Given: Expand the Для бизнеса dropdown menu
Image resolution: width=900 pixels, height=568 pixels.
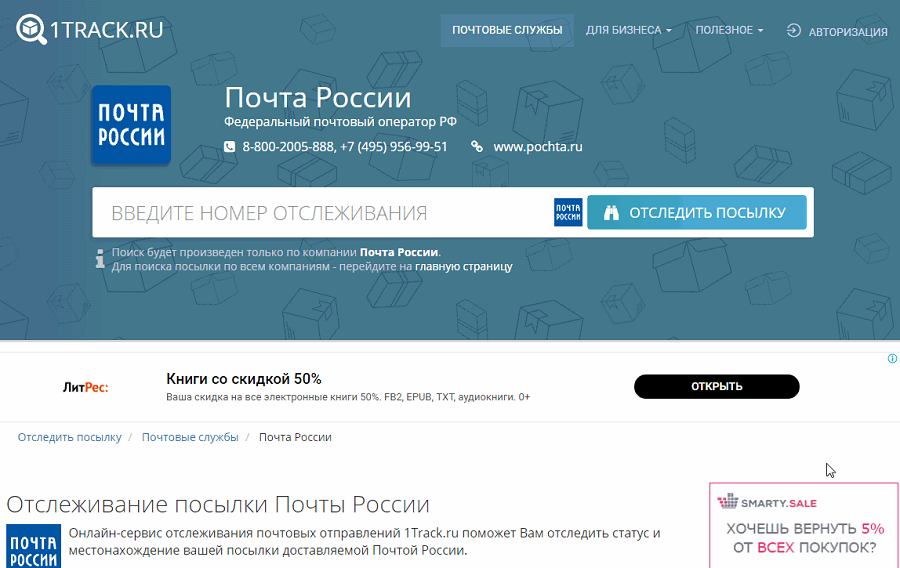Looking at the screenshot, I should [629, 30].
